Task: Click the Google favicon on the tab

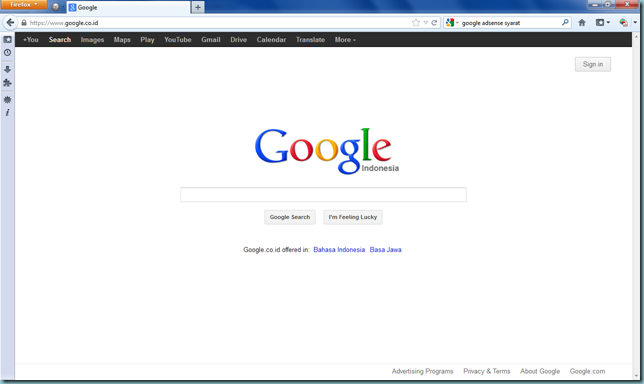Action: click(x=72, y=7)
